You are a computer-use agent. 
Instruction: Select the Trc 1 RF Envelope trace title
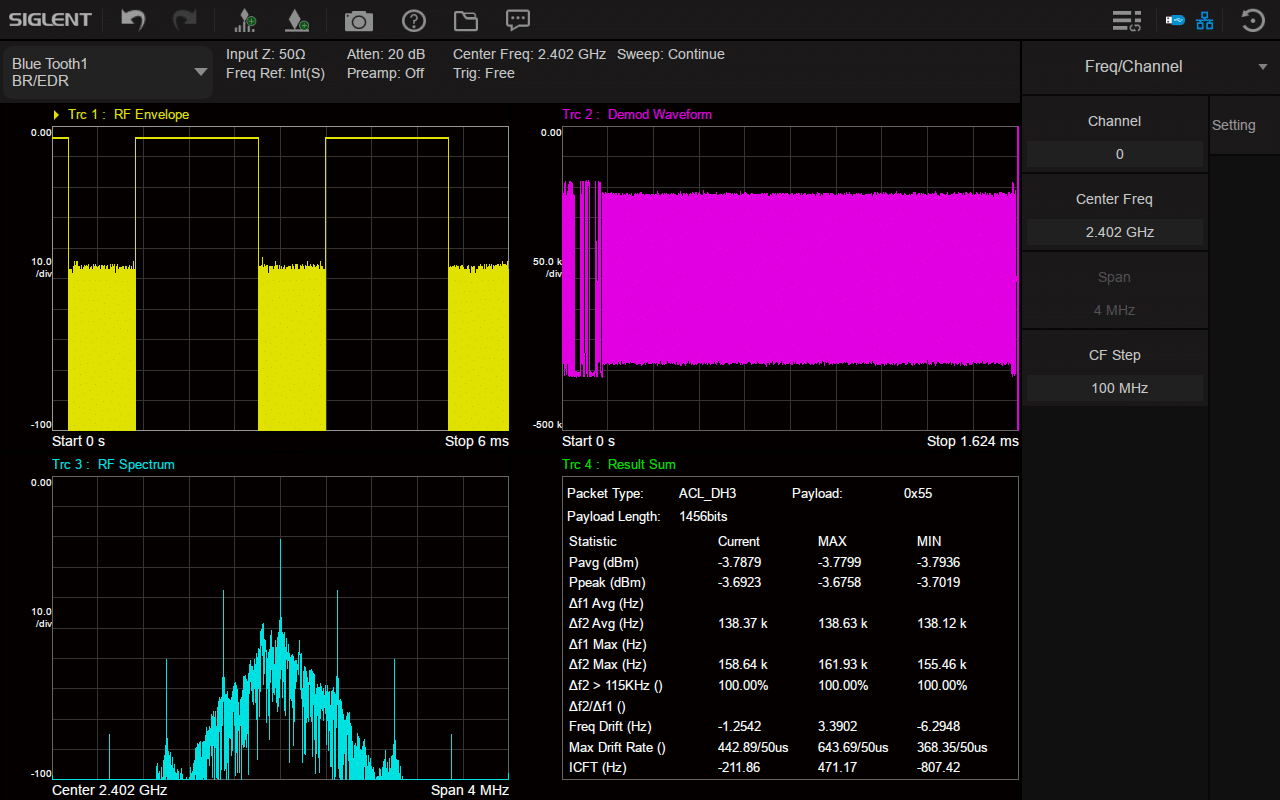pos(128,115)
